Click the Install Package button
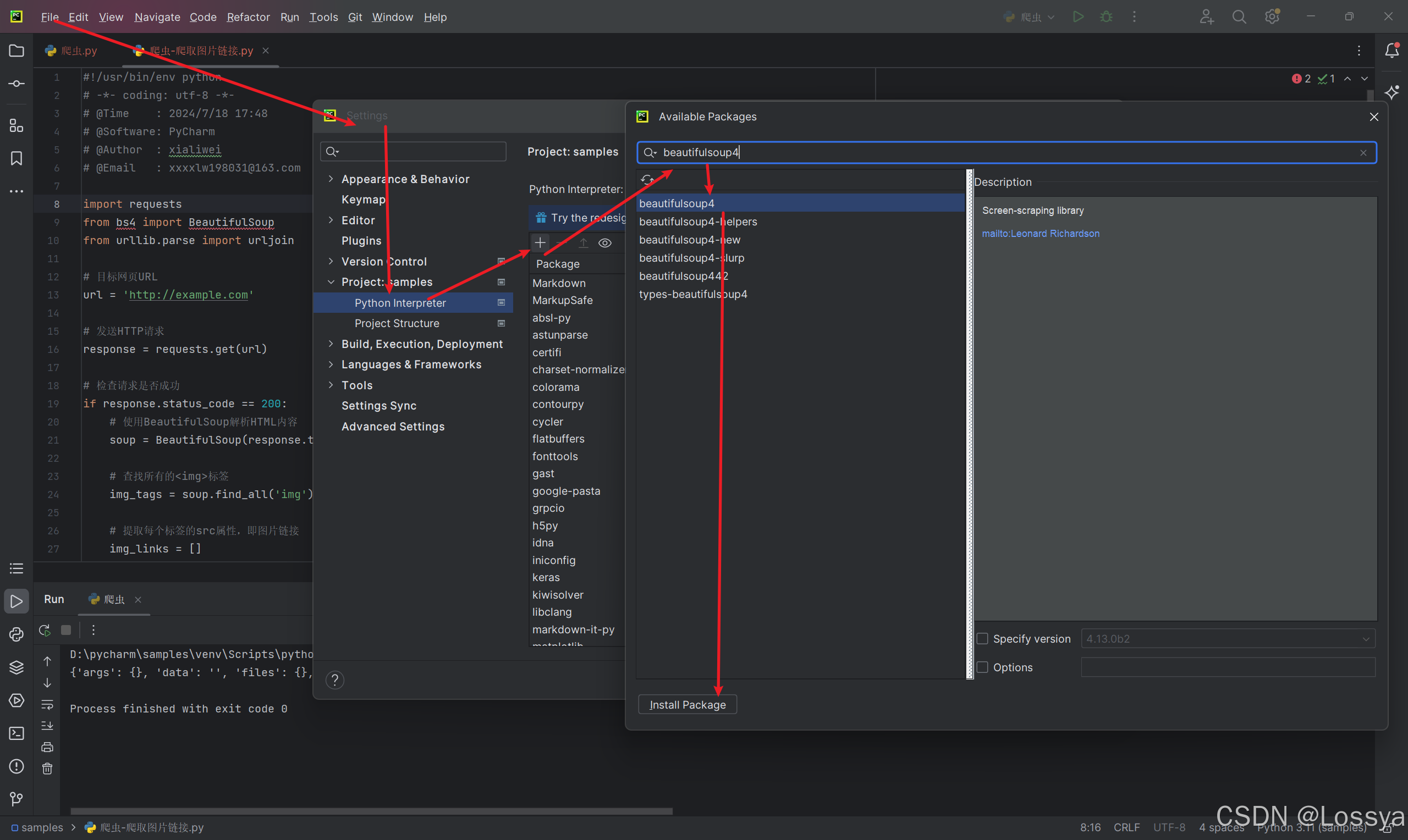Viewport: 1408px width, 840px height. pos(687,705)
